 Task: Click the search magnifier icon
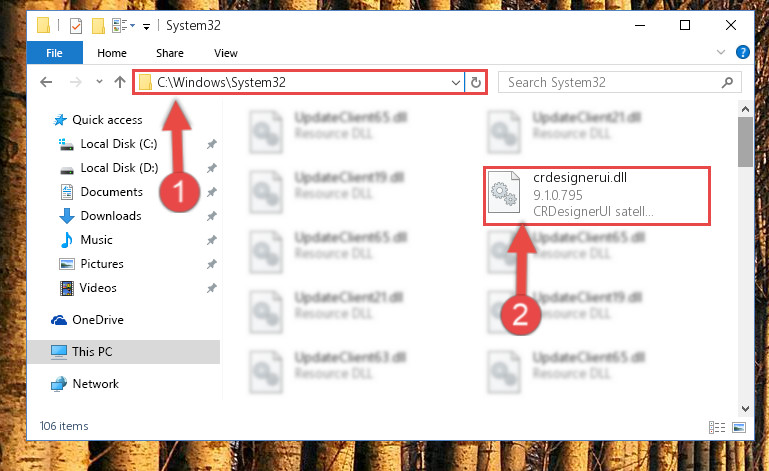[x=727, y=82]
